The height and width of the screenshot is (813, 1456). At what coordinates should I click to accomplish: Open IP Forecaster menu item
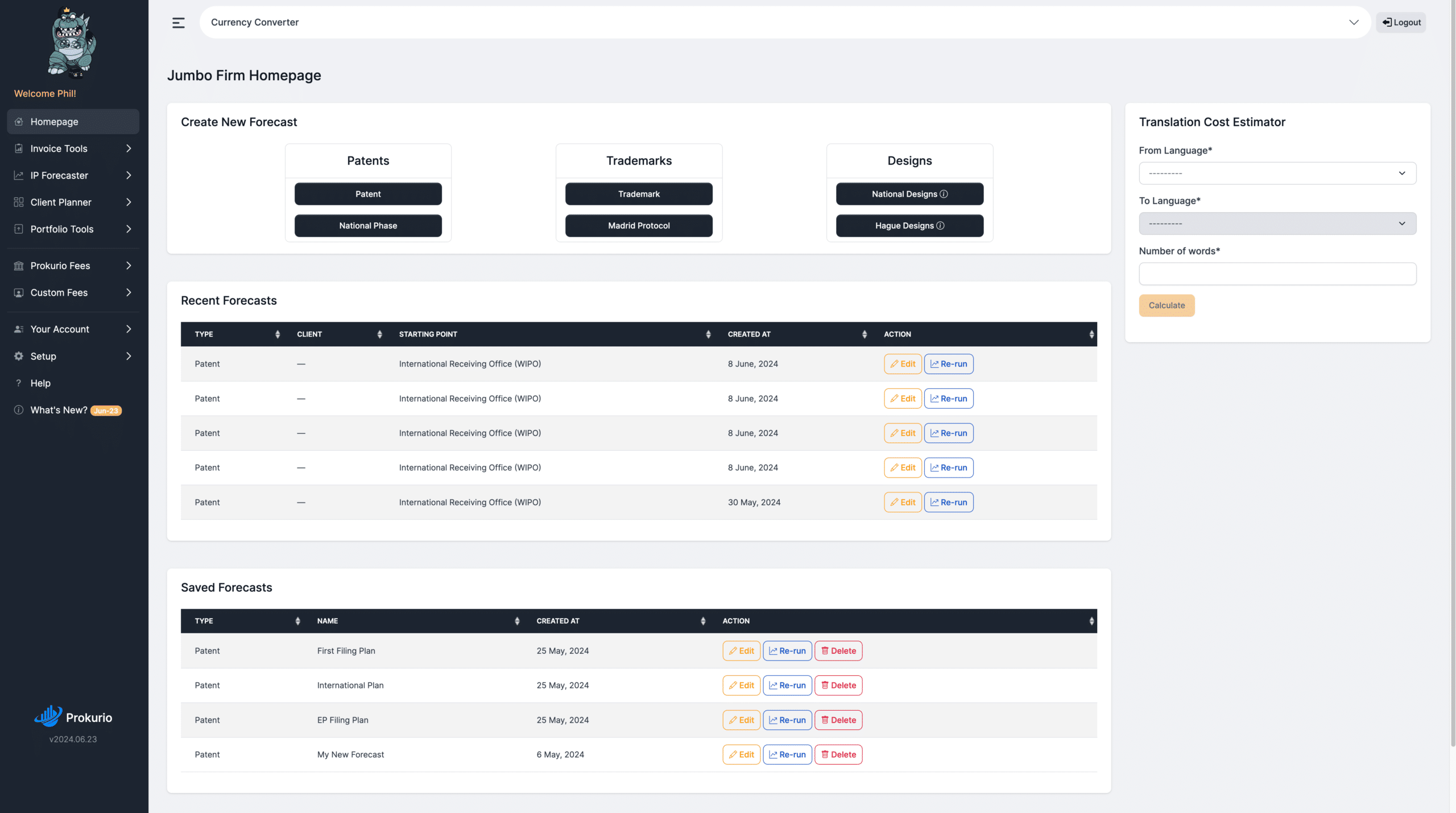click(73, 175)
